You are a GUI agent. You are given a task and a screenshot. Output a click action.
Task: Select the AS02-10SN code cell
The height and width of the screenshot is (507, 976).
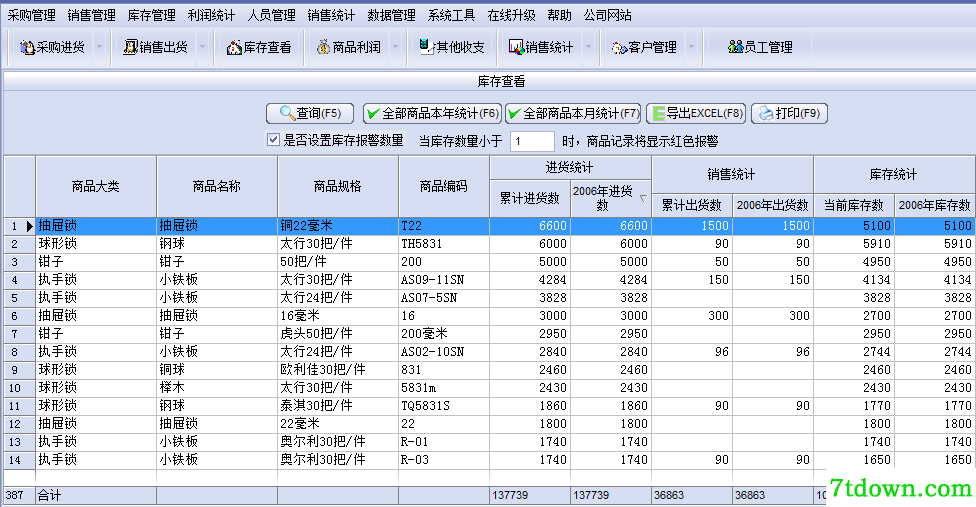point(444,352)
